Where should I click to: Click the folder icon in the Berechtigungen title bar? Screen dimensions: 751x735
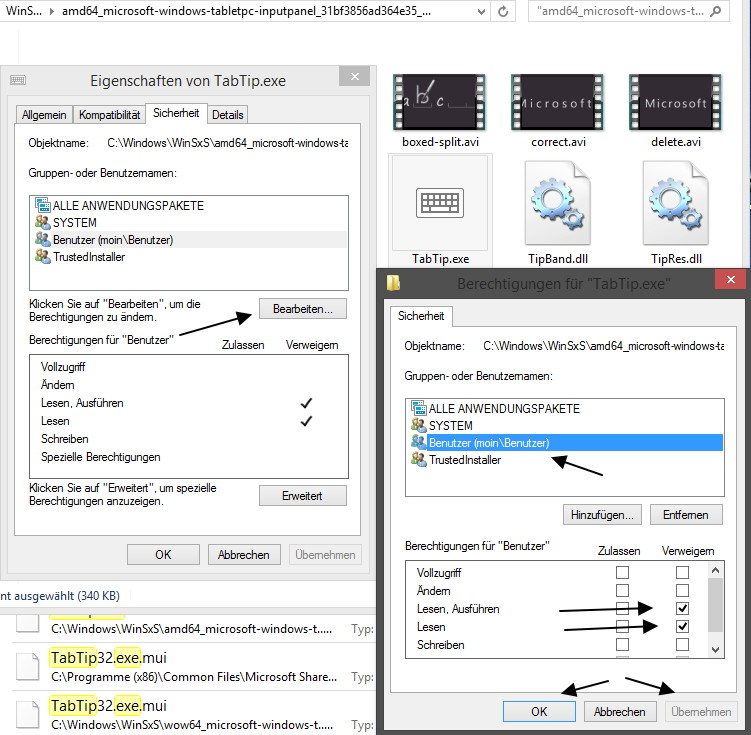[394, 283]
